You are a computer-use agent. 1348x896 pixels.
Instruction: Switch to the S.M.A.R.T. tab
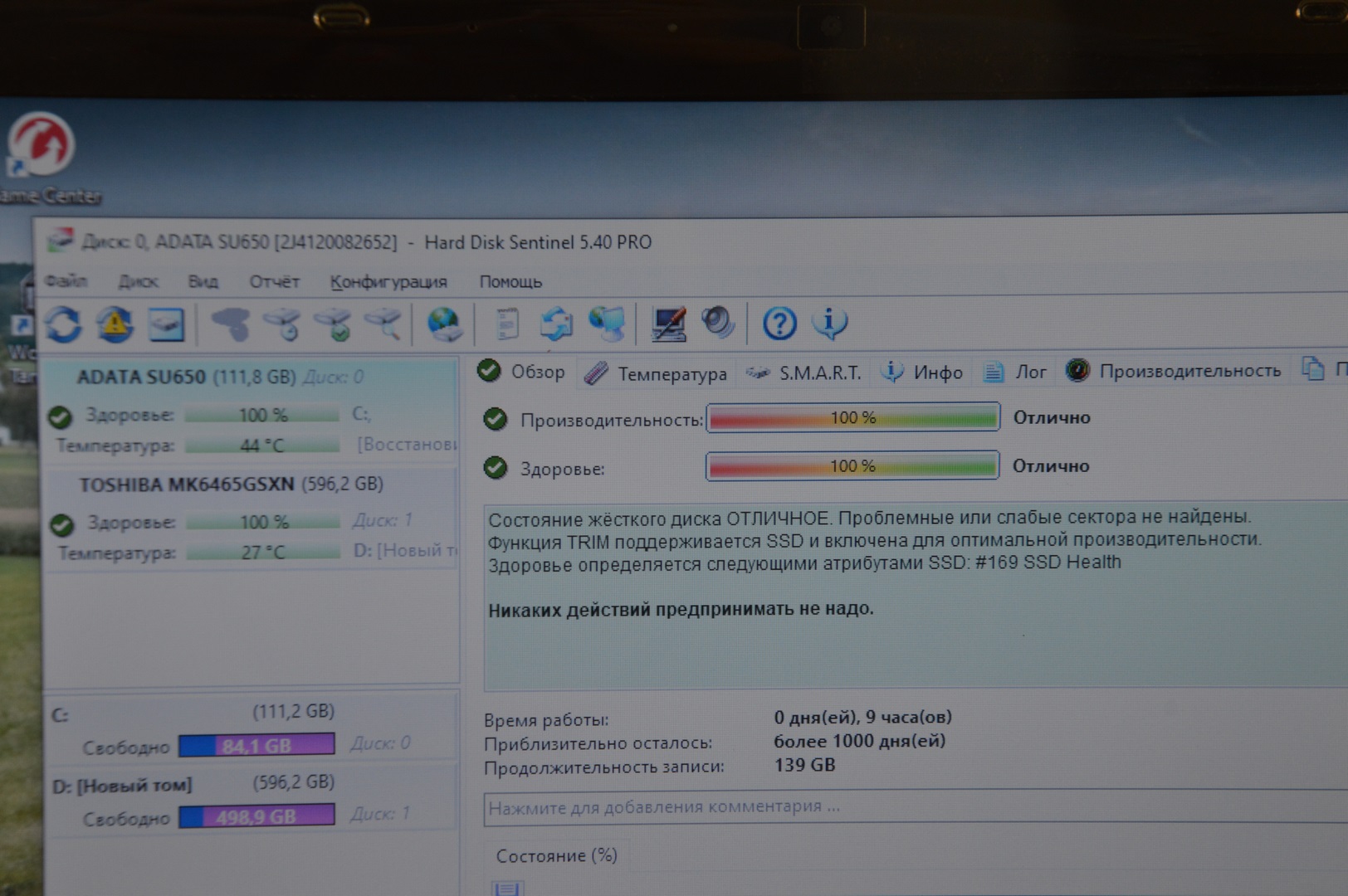click(805, 373)
